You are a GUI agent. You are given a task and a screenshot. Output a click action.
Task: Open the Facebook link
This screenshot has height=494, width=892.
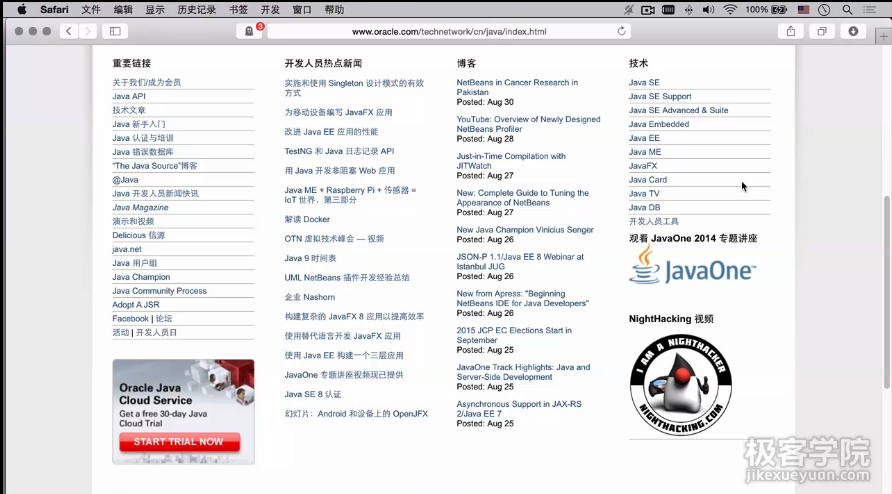pos(130,319)
